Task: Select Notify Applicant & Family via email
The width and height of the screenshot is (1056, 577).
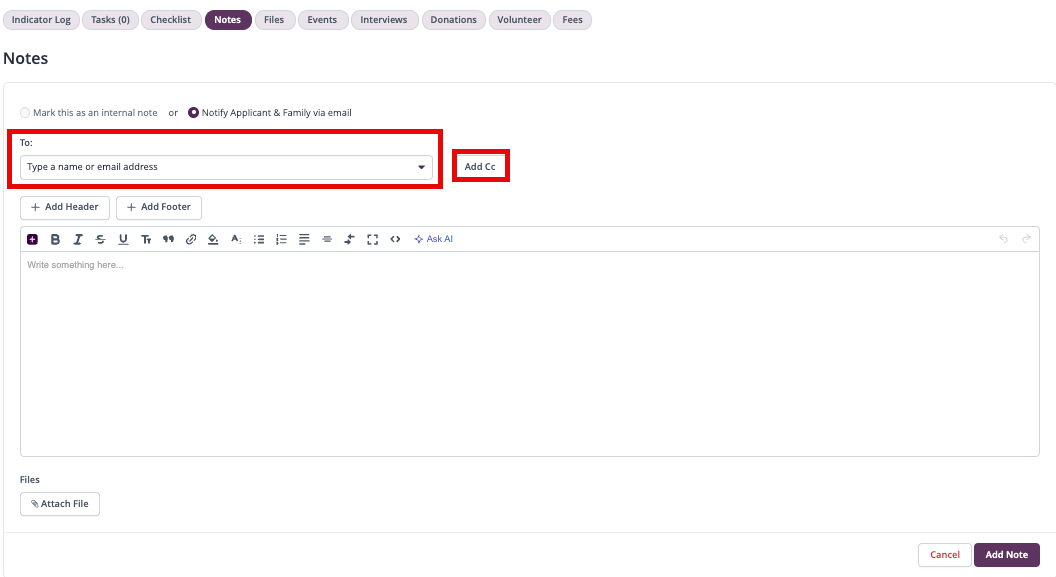Action: [x=193, y=112]
